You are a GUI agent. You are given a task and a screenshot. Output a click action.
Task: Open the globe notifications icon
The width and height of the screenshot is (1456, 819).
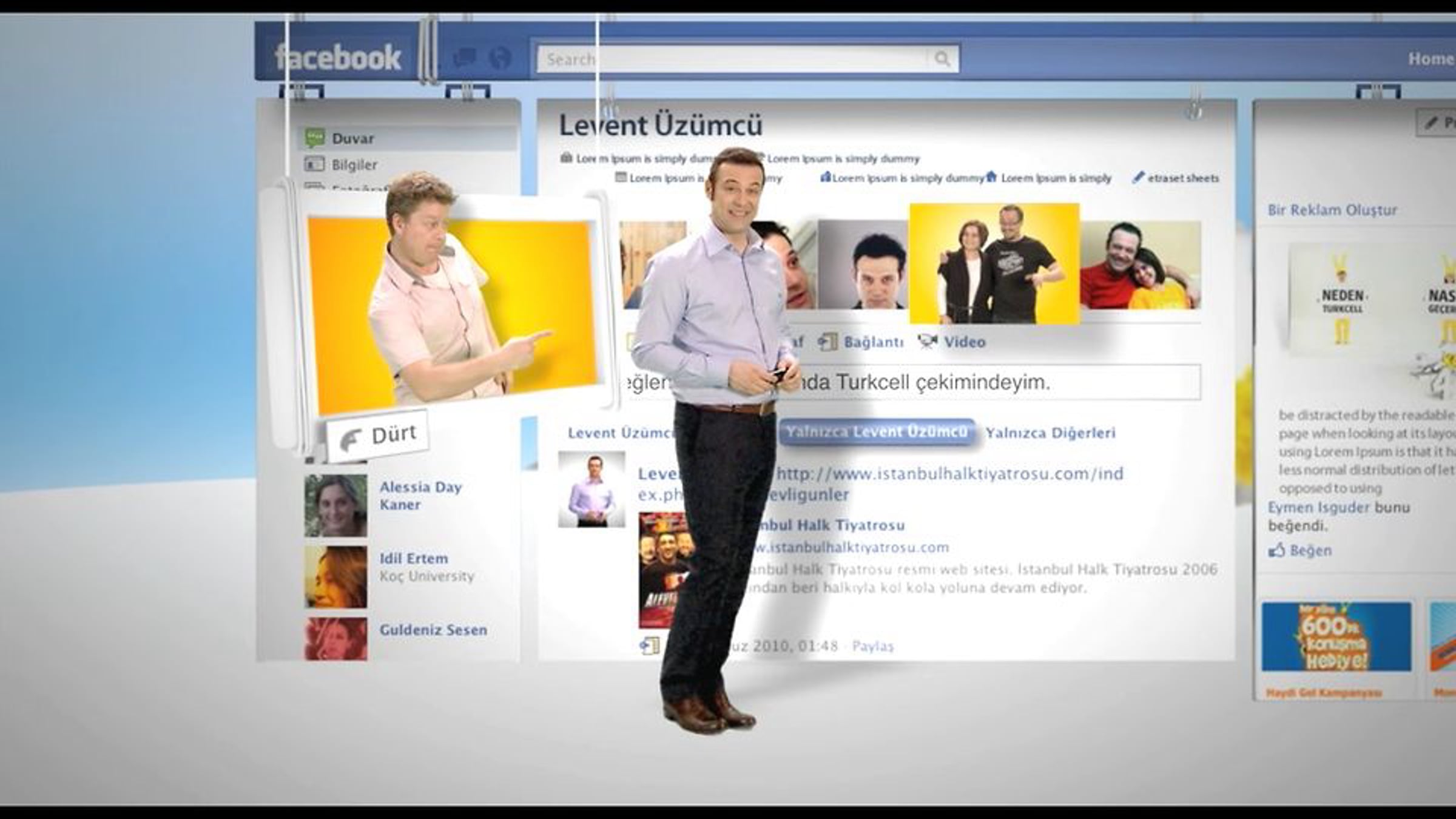click(x=500, y=58)
